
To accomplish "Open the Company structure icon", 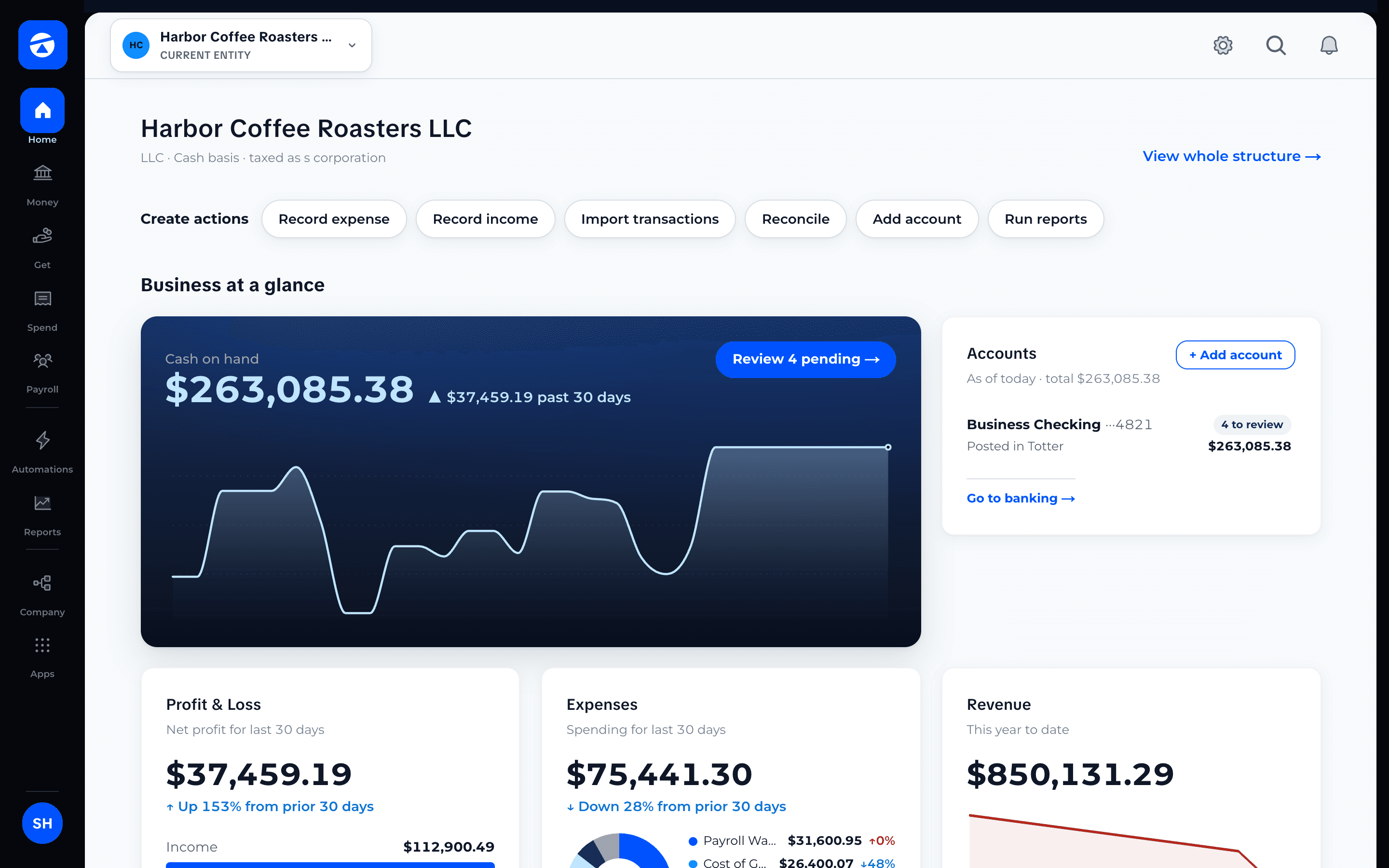I will click(42, 583).
